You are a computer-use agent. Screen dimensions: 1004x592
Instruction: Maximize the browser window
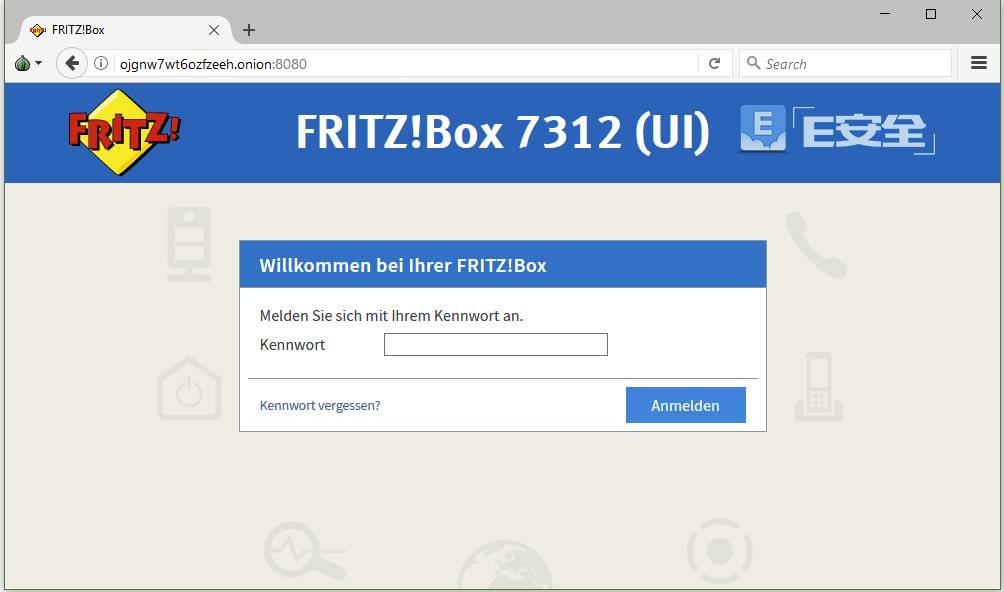pyautogui.click(x=931, y=14)
